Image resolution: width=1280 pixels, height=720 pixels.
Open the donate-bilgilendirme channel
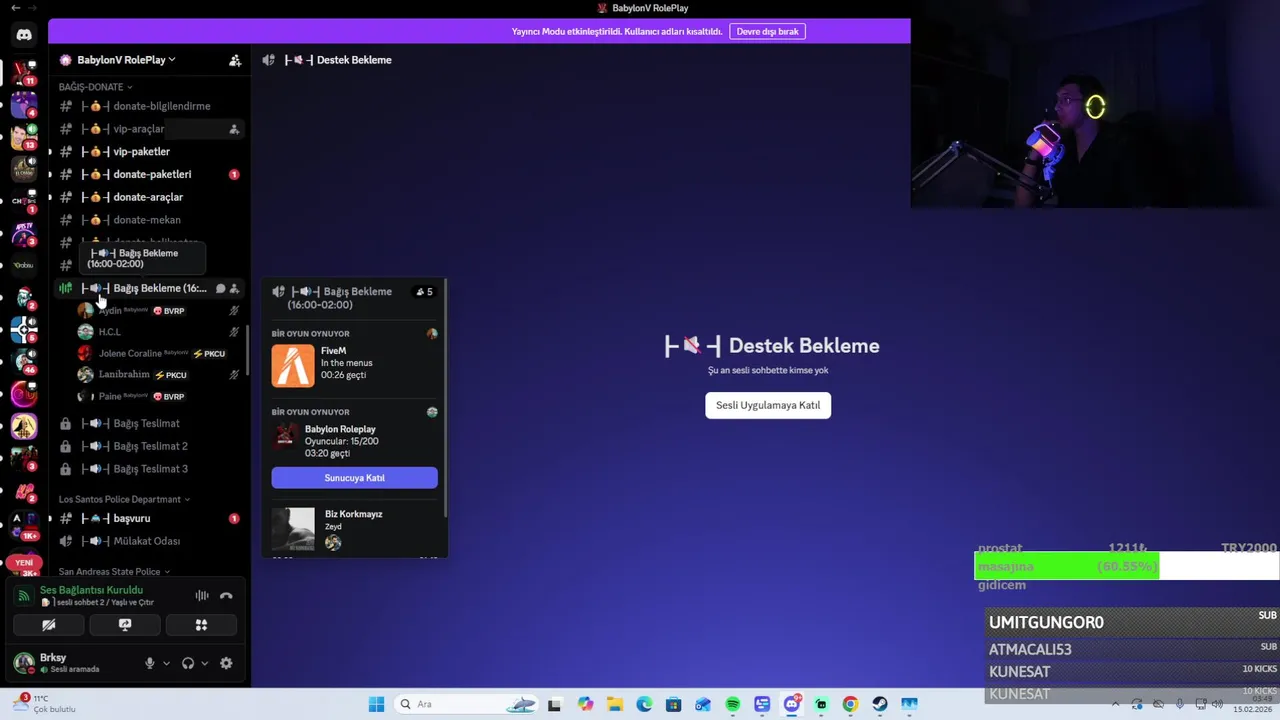click(x=148, y=106)
